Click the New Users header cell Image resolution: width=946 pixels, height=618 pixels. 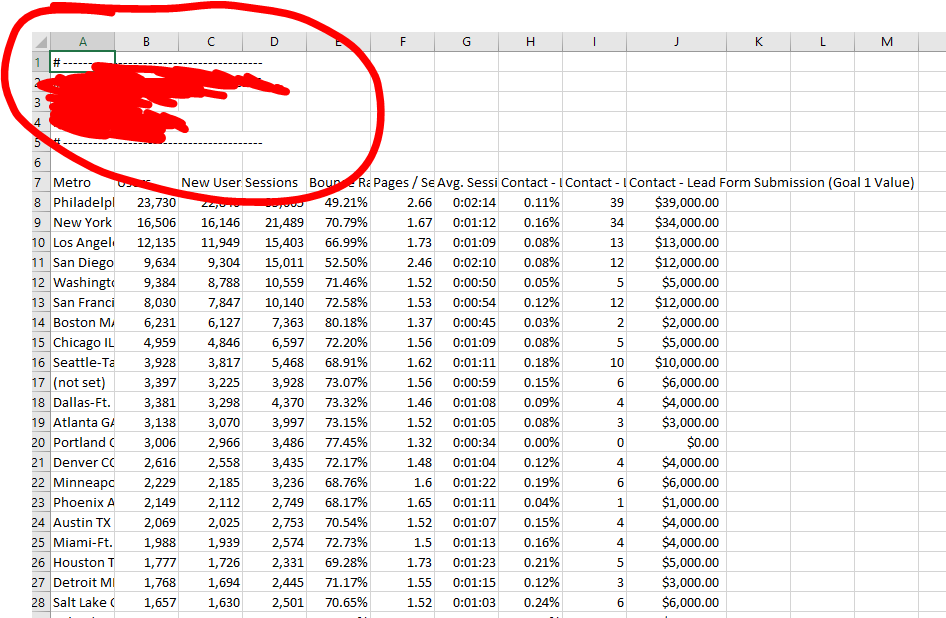[x=210, y=183]
